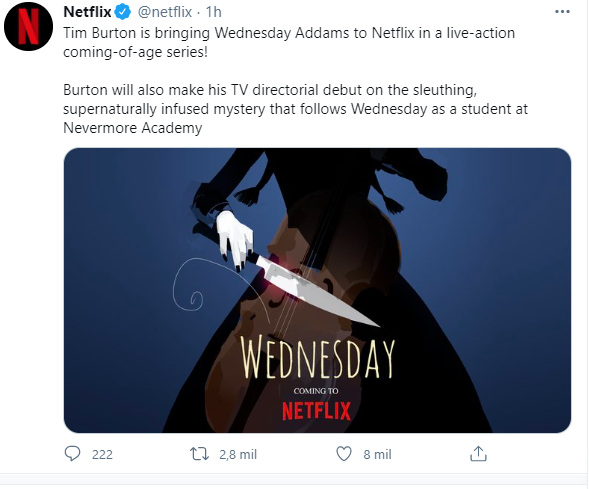Open the Netflix display name link
This screenshot has height=489, width=589.
[x=87, y=12]
